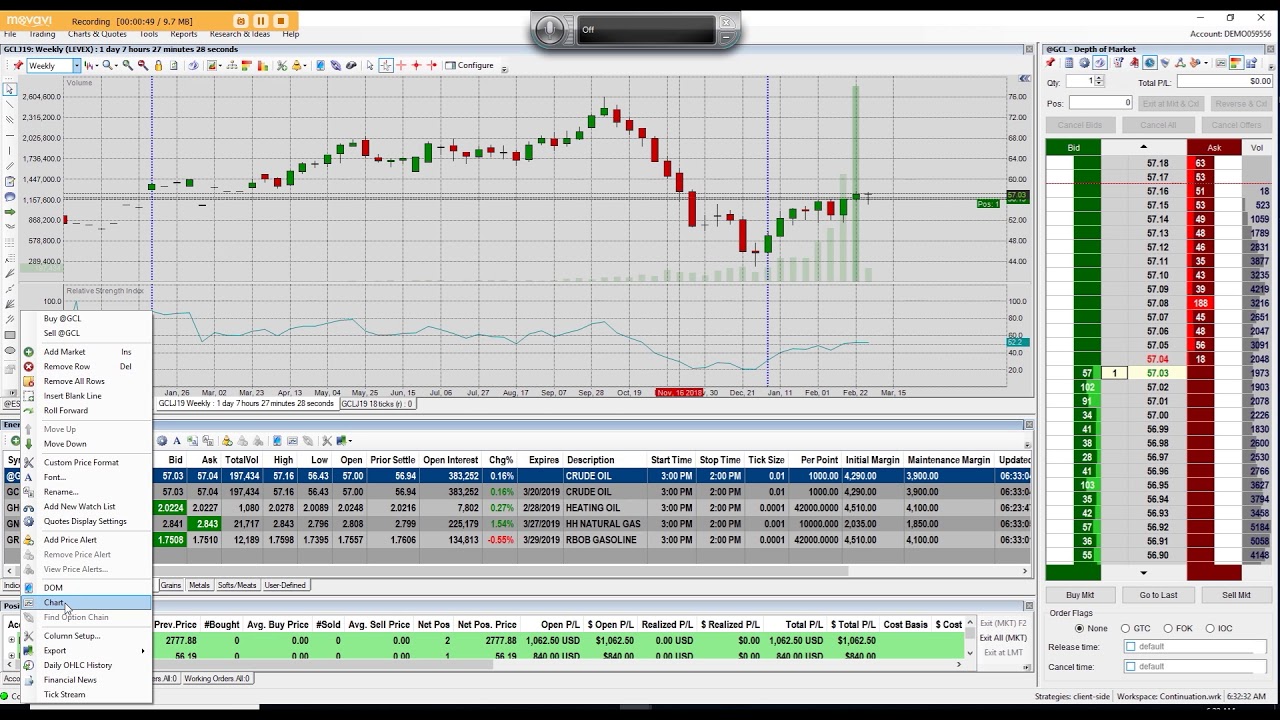Screen dimensions: 1280x720
Task: Click the zoom in magnifier on chart toolbar
Action: (x=127, y=66)
